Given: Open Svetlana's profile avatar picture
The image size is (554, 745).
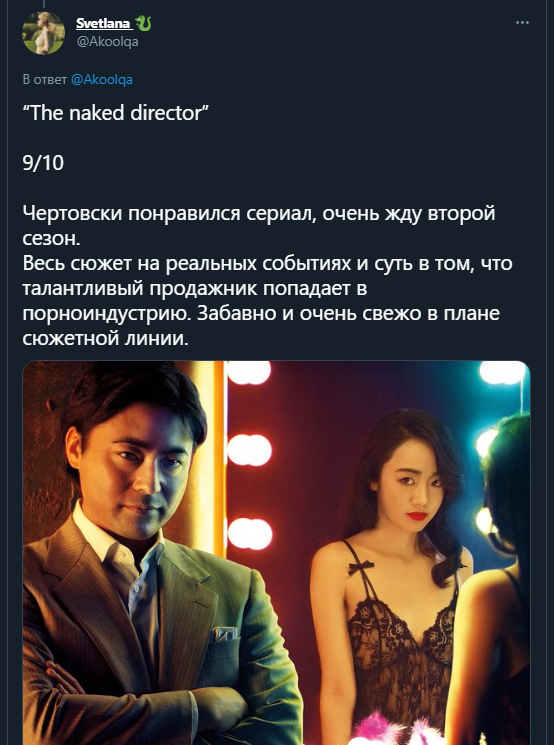Looking at the screenshot, I should (44, 33).
